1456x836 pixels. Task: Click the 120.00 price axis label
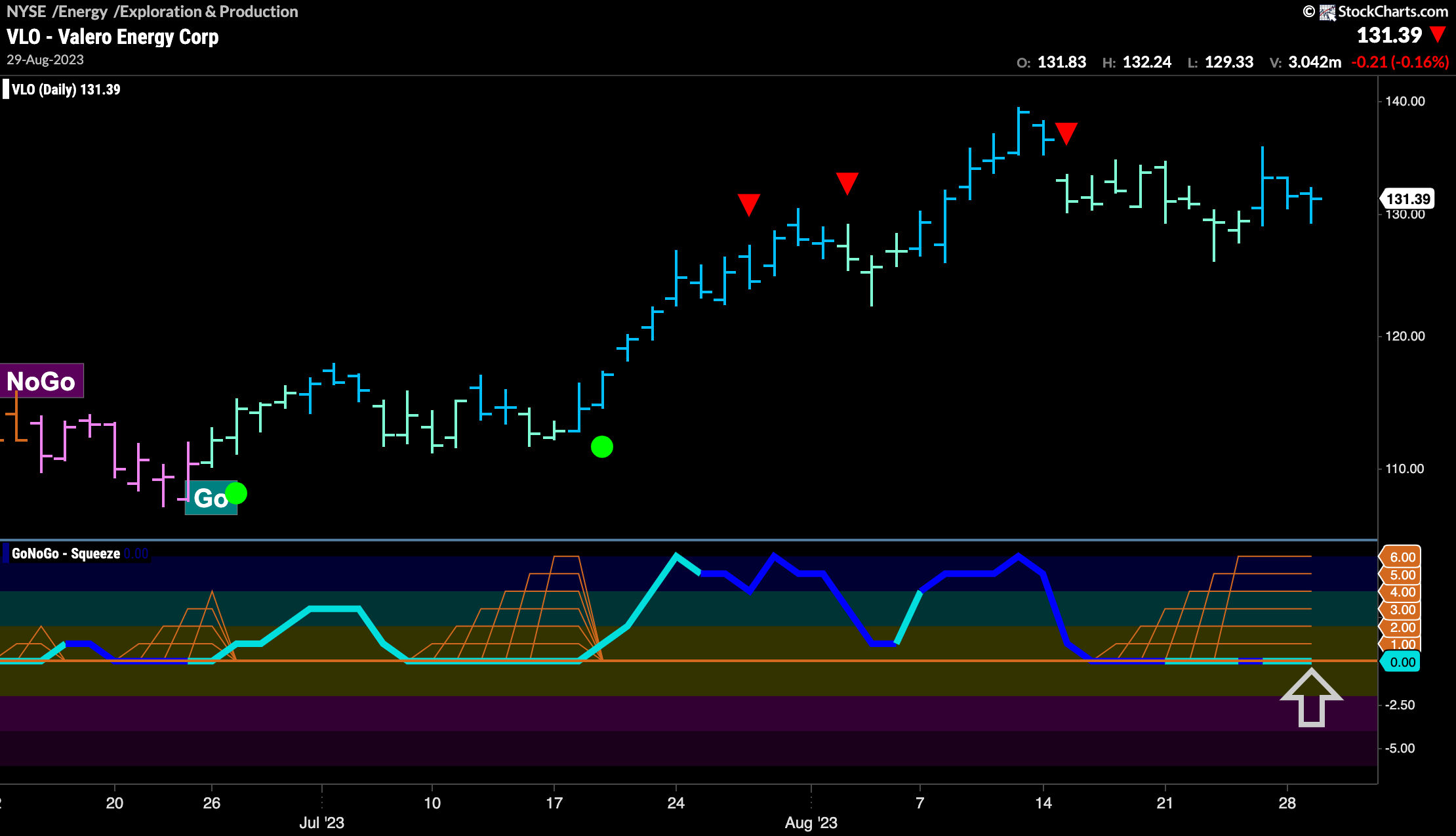click(x=1405, y=336)
